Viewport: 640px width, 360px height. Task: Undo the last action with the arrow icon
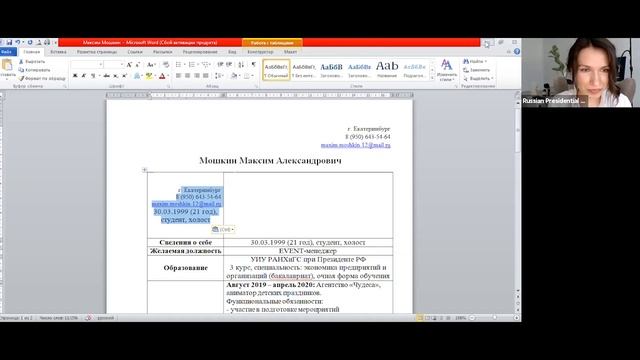18,42
